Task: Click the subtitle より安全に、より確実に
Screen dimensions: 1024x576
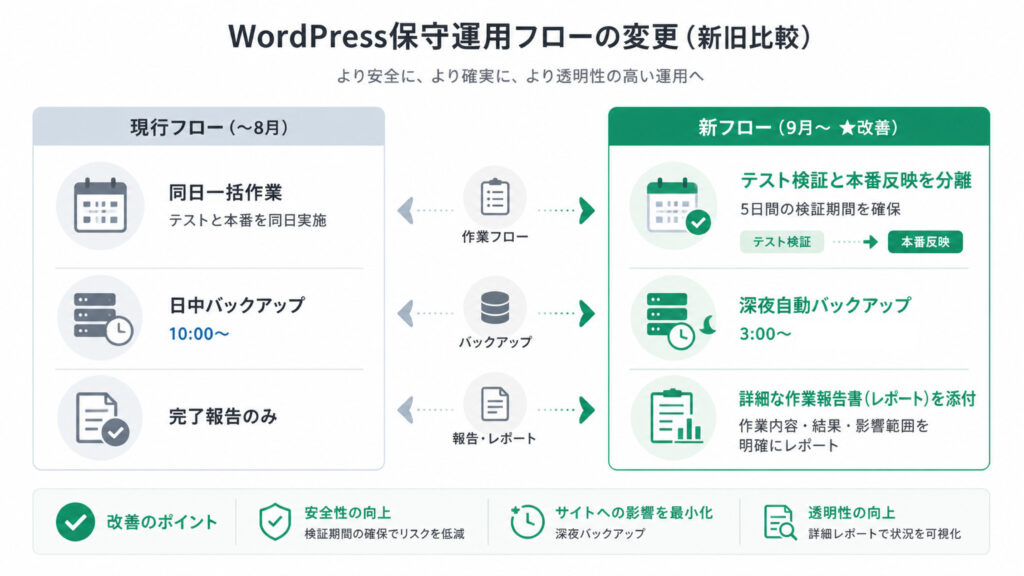Action: coord(520,76)
